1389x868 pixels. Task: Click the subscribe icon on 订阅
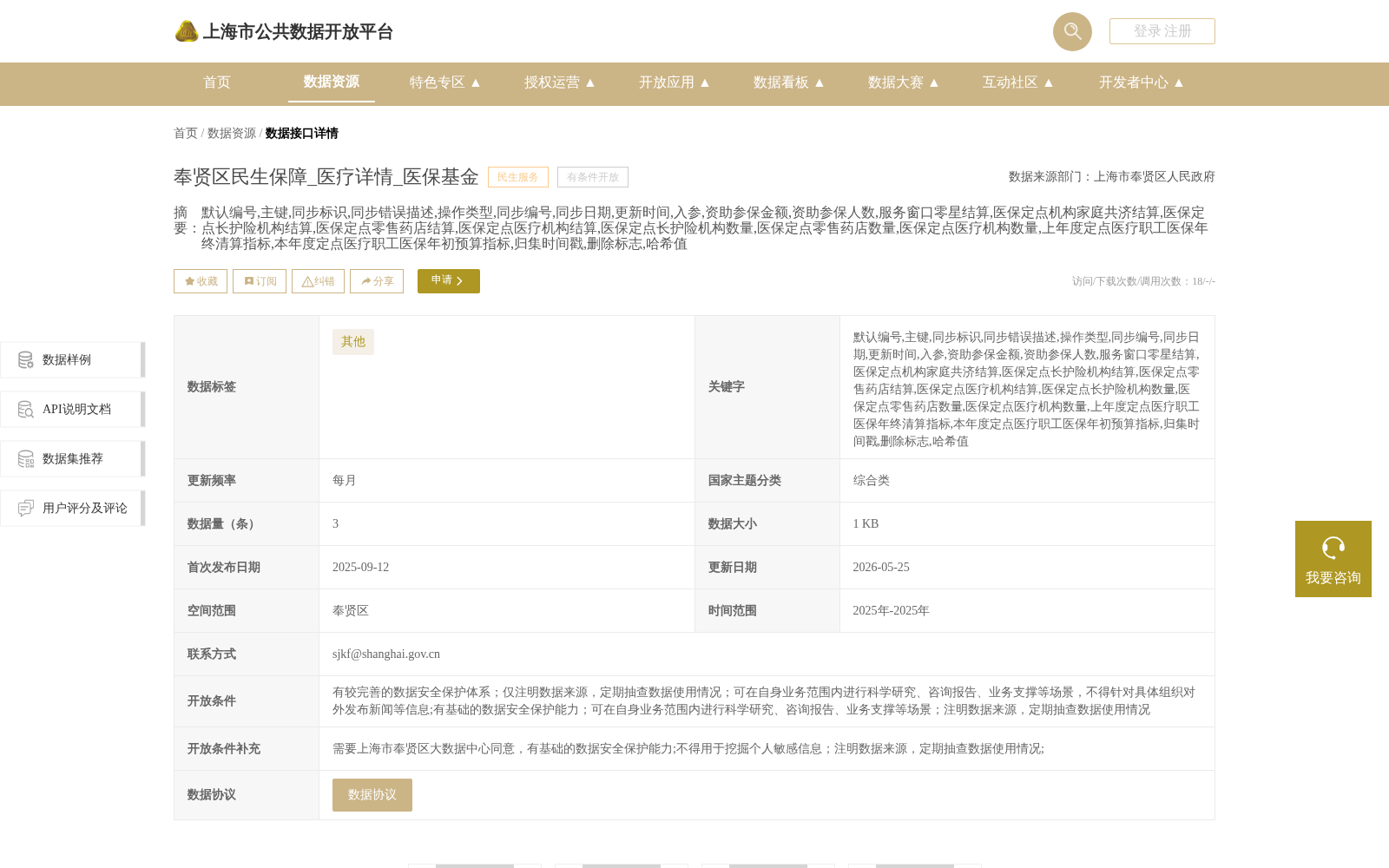[249, 281]
